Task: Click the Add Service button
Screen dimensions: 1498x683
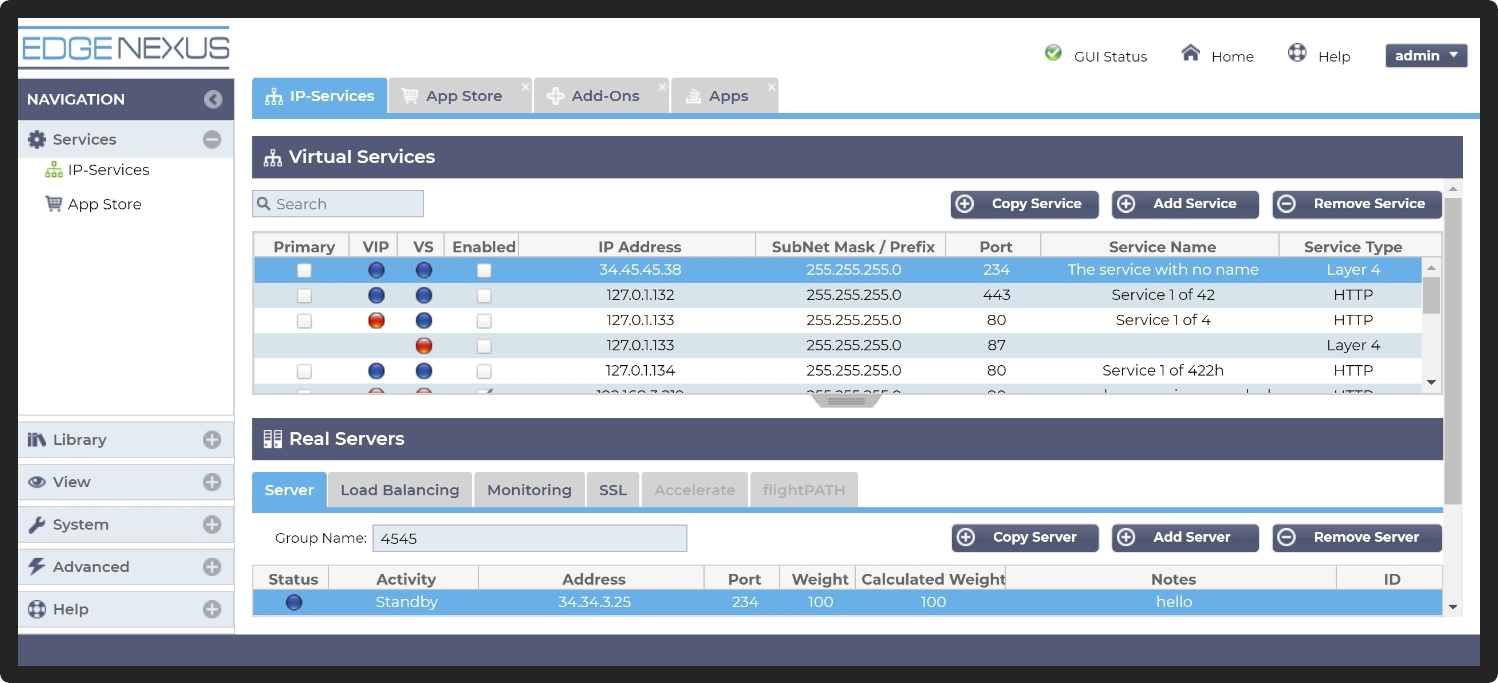Action: (x=1185, y=204)
